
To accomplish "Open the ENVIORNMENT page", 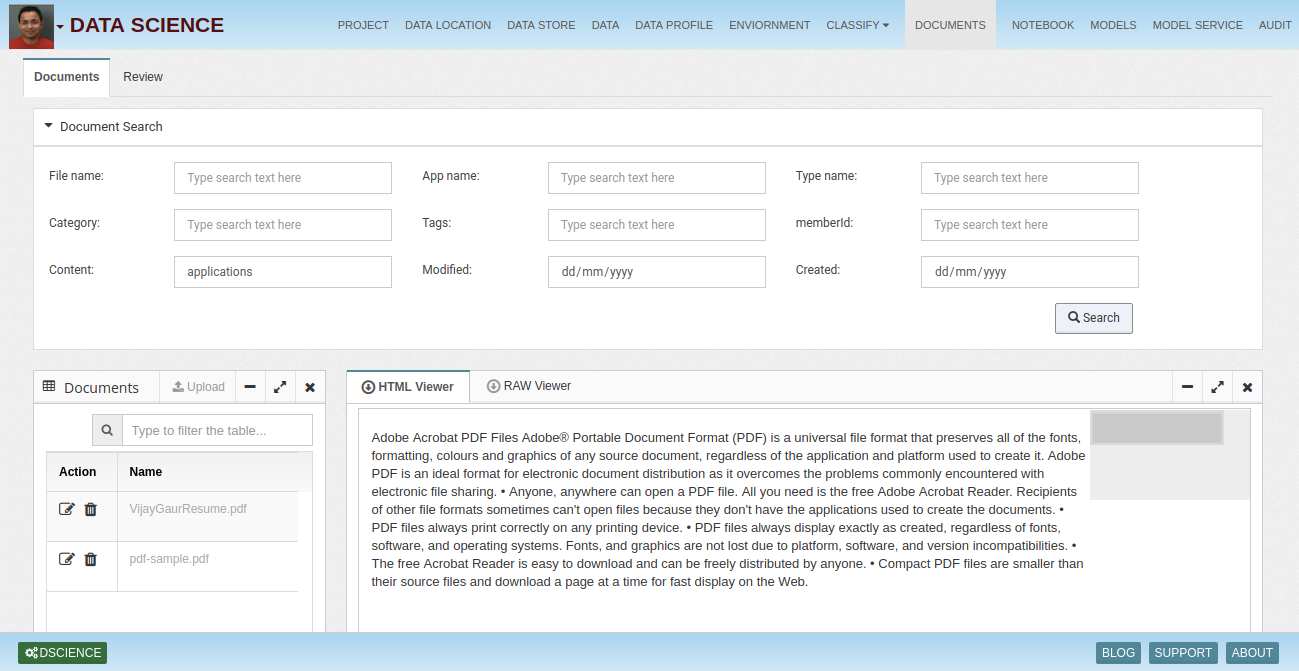I will coord(770,25).
